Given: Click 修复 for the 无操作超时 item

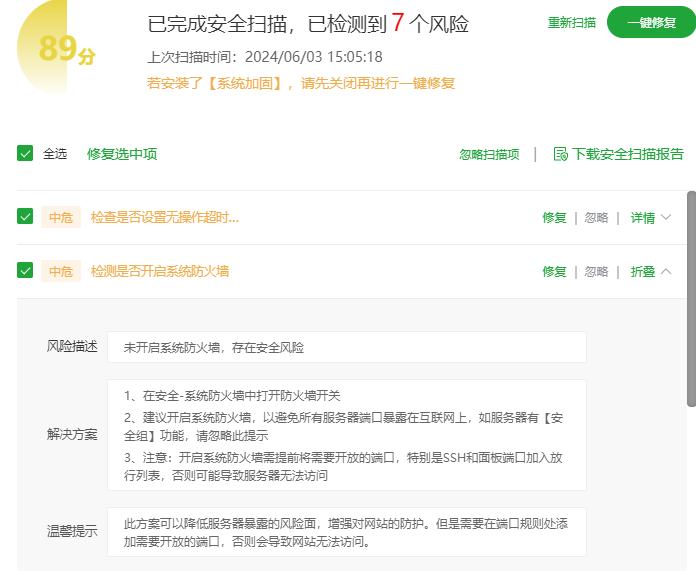Looking at the screenshot, I should coord(554,217).
